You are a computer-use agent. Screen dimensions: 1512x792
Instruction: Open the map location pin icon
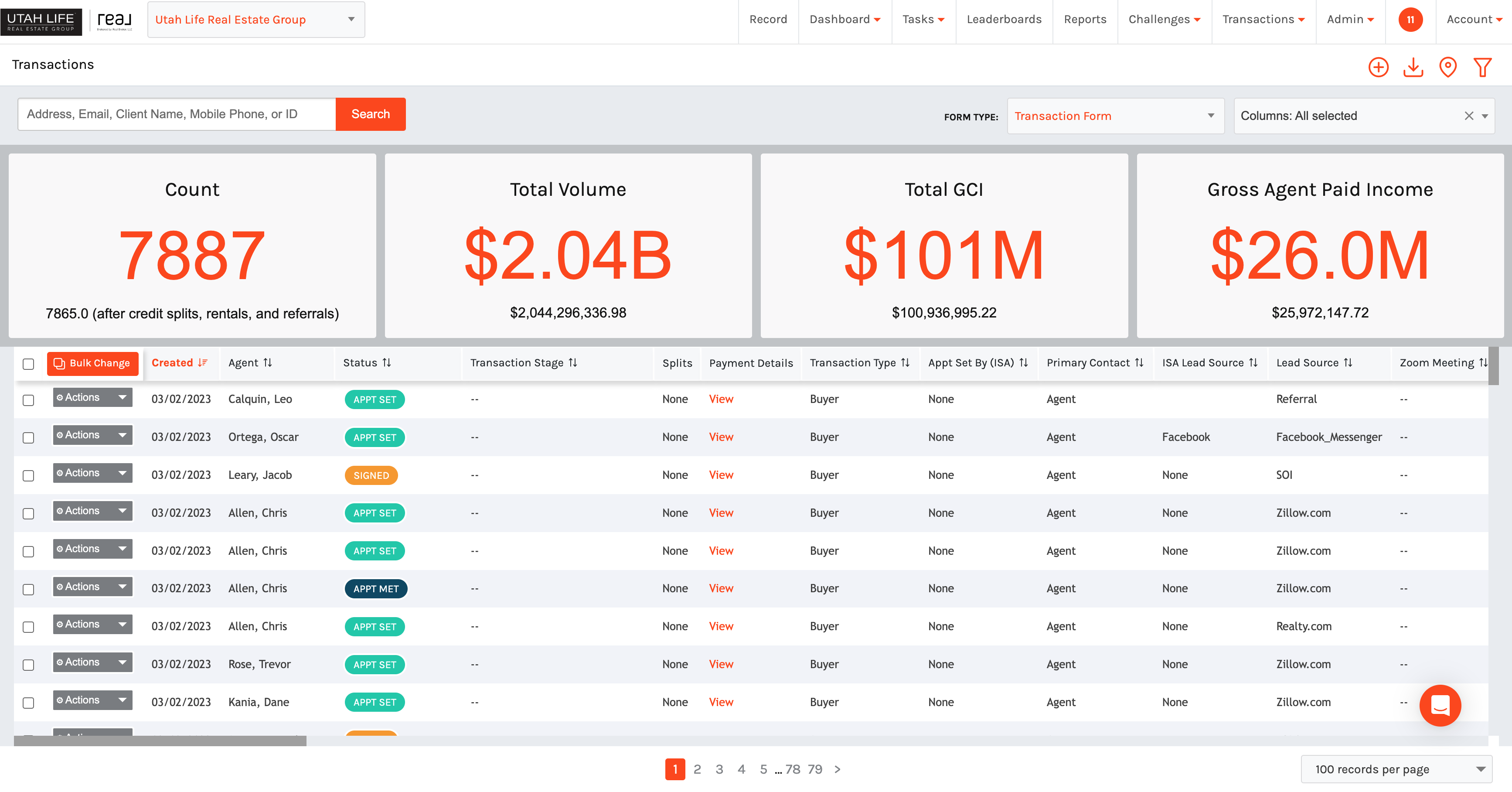point(1448,67)
